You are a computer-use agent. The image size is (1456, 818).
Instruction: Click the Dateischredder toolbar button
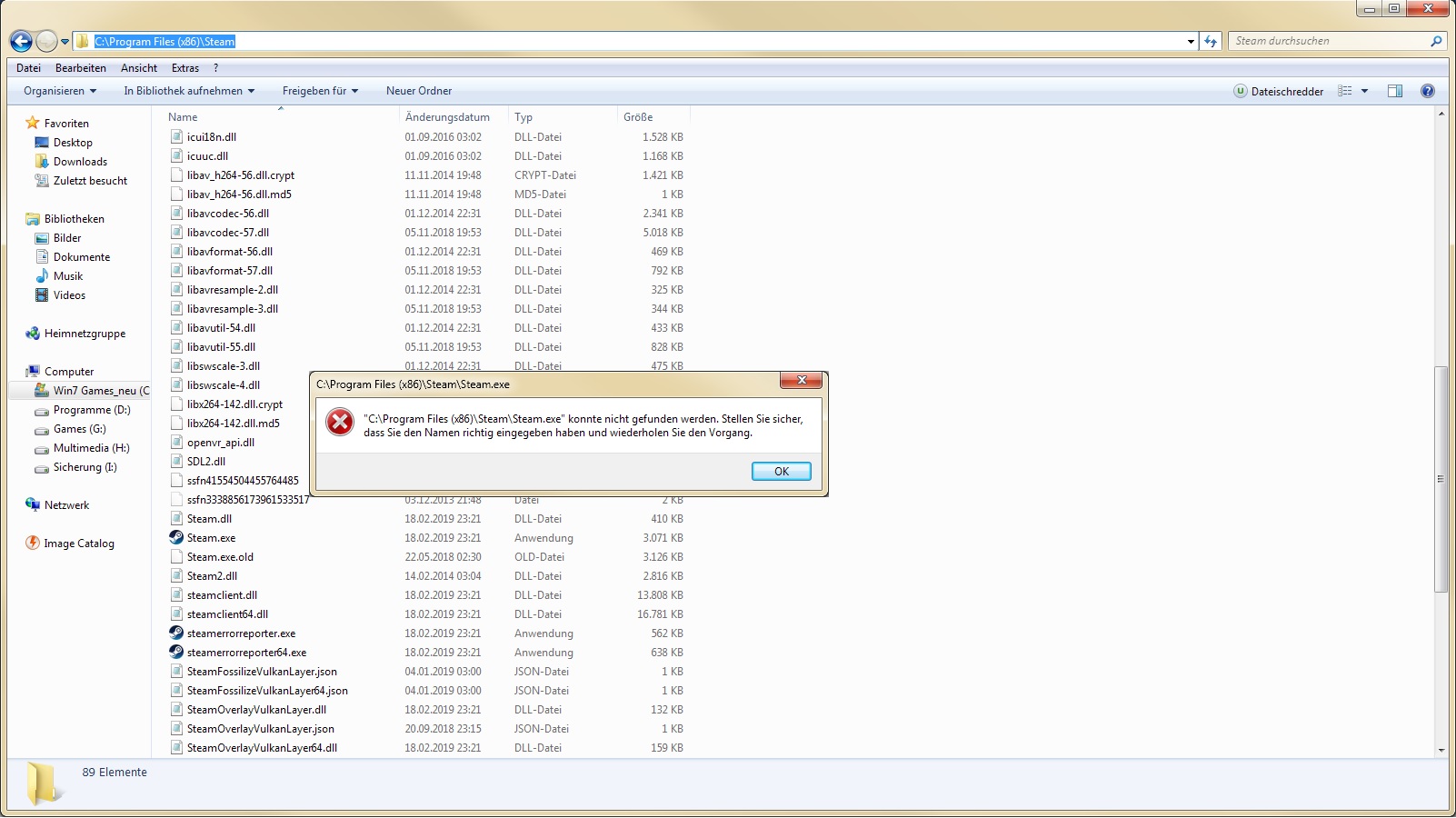point(1279,91)
